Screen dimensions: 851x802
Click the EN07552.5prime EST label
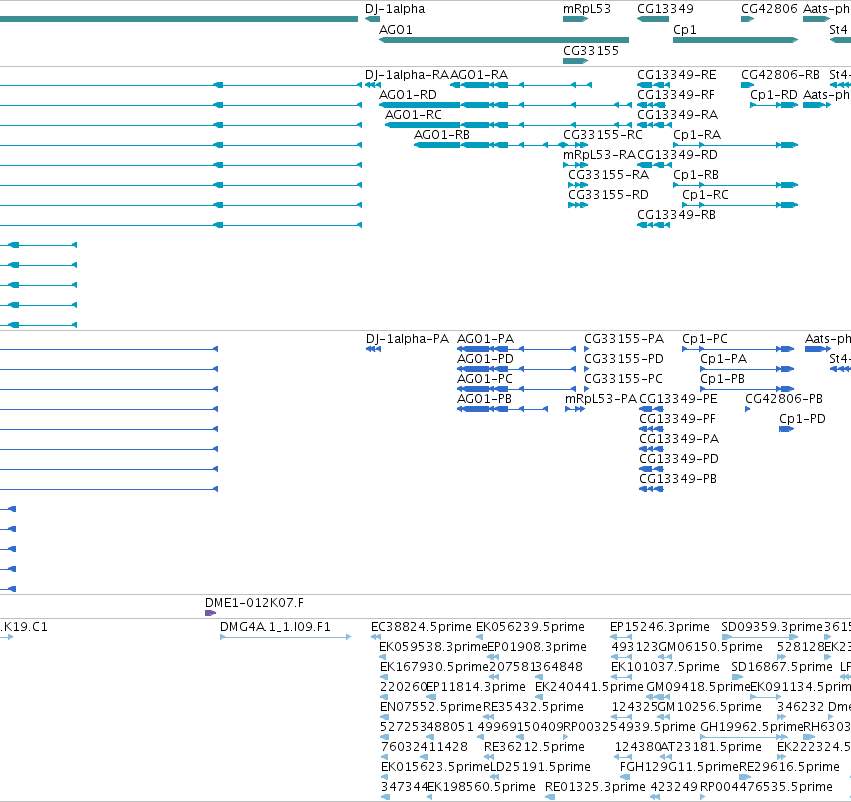[430, 706]
